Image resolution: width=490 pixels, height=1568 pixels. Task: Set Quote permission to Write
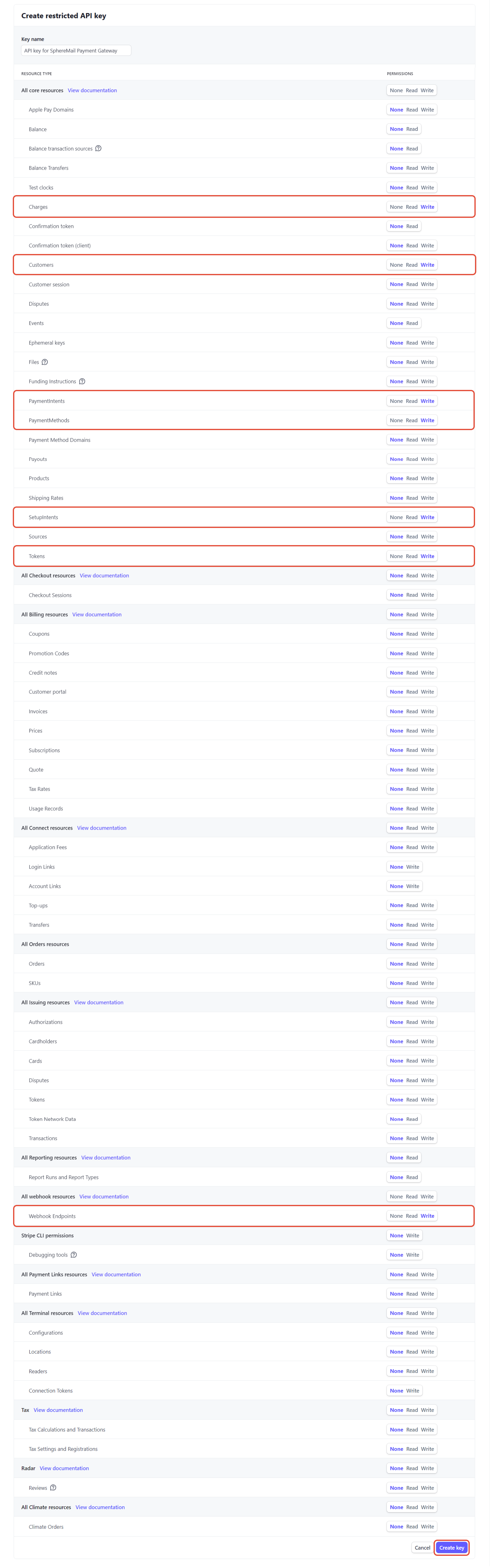pyautogui.click(x=427, y=770)
